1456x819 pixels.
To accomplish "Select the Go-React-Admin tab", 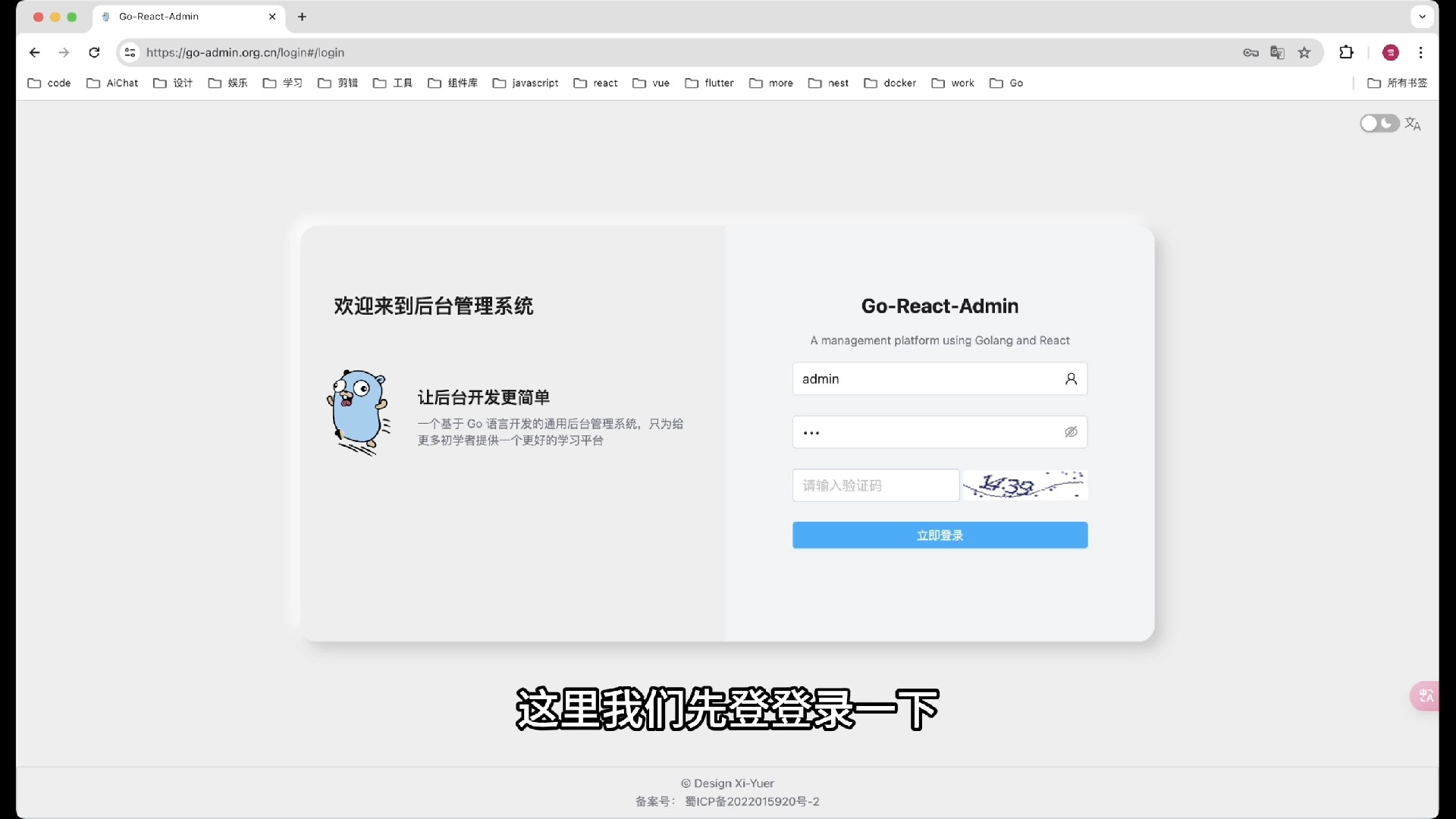I will 189,17.
